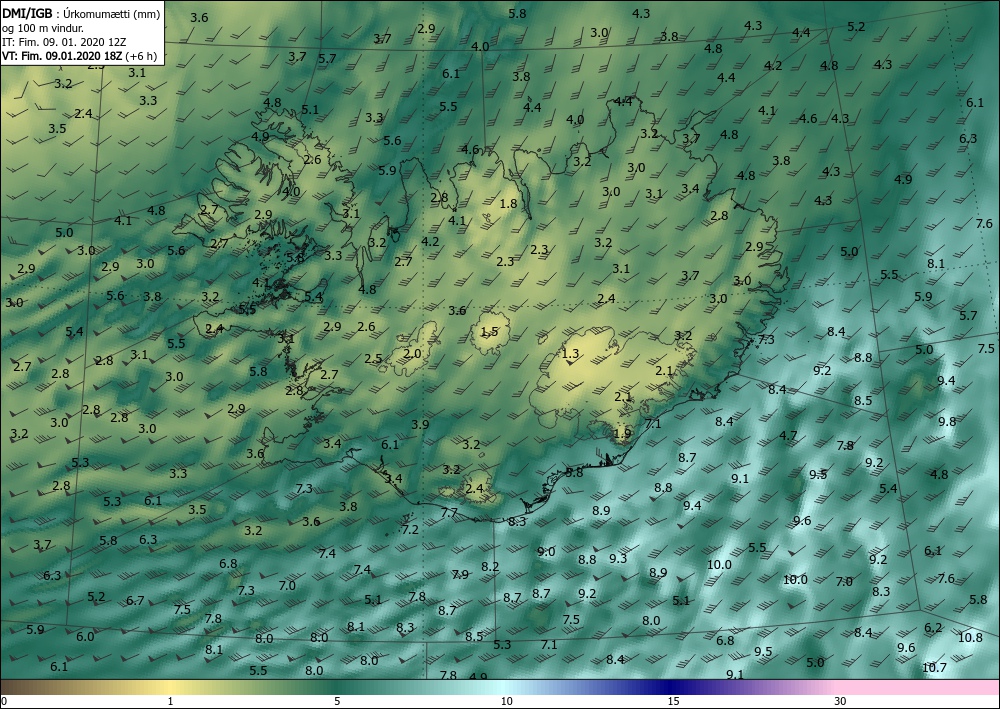This screenshot has width=1000, height=709.
Task: Click the '6.7' value at lower left
Action: [135, 601]
